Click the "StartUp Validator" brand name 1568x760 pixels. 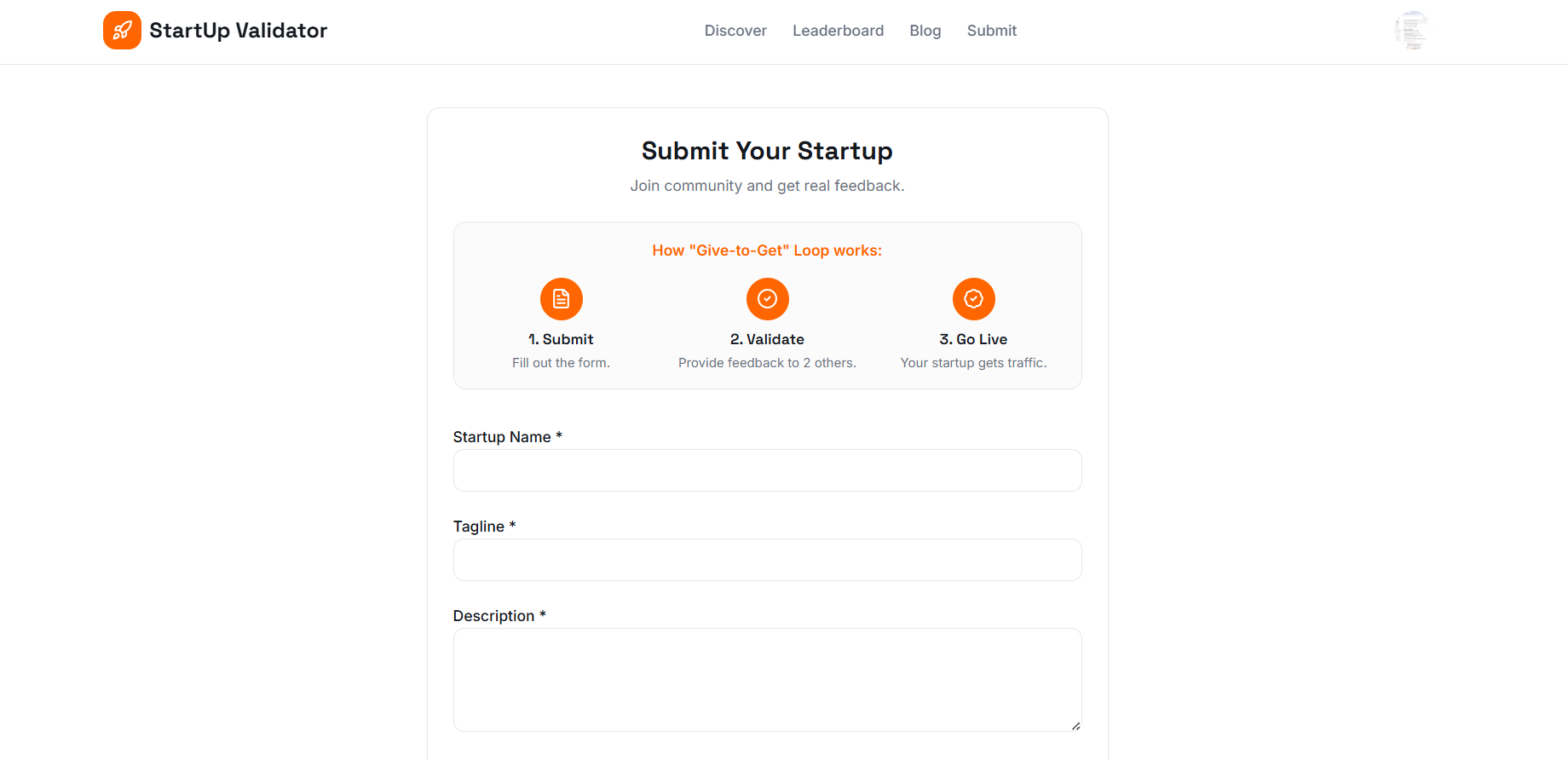click(238, 30)
